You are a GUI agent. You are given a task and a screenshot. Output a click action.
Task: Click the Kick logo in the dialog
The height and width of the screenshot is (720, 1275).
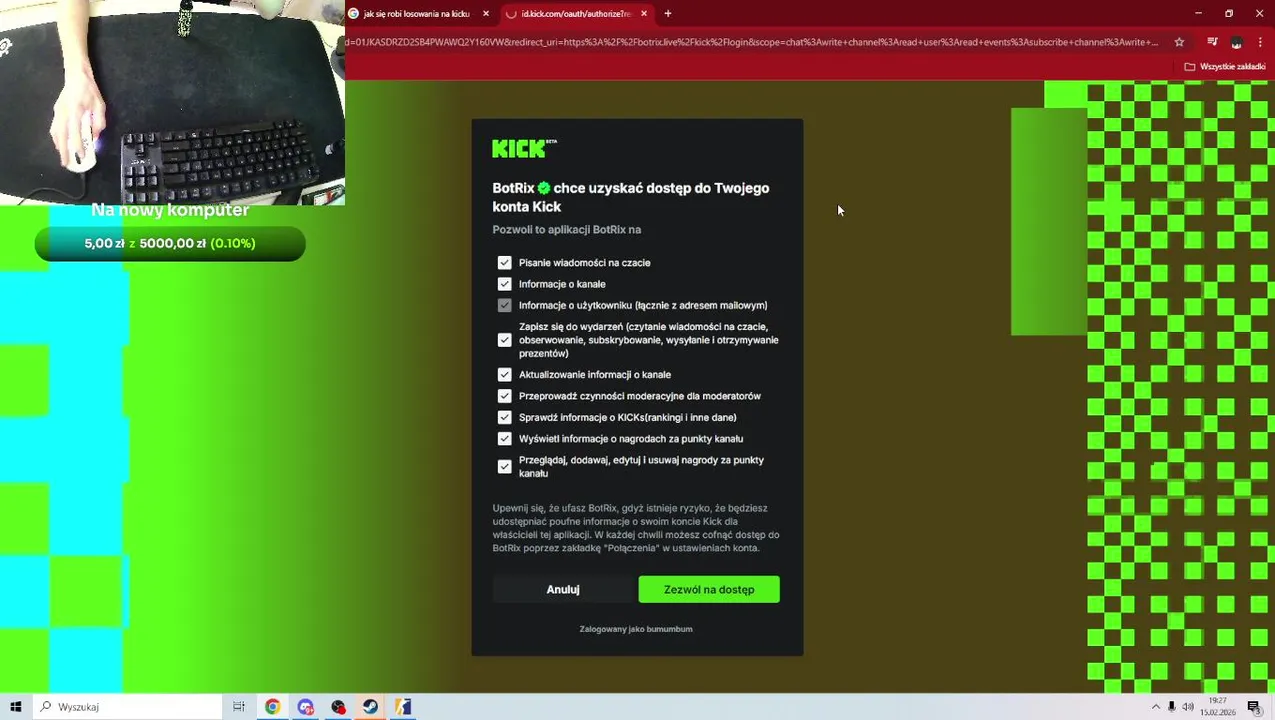(x=524, y=149)
